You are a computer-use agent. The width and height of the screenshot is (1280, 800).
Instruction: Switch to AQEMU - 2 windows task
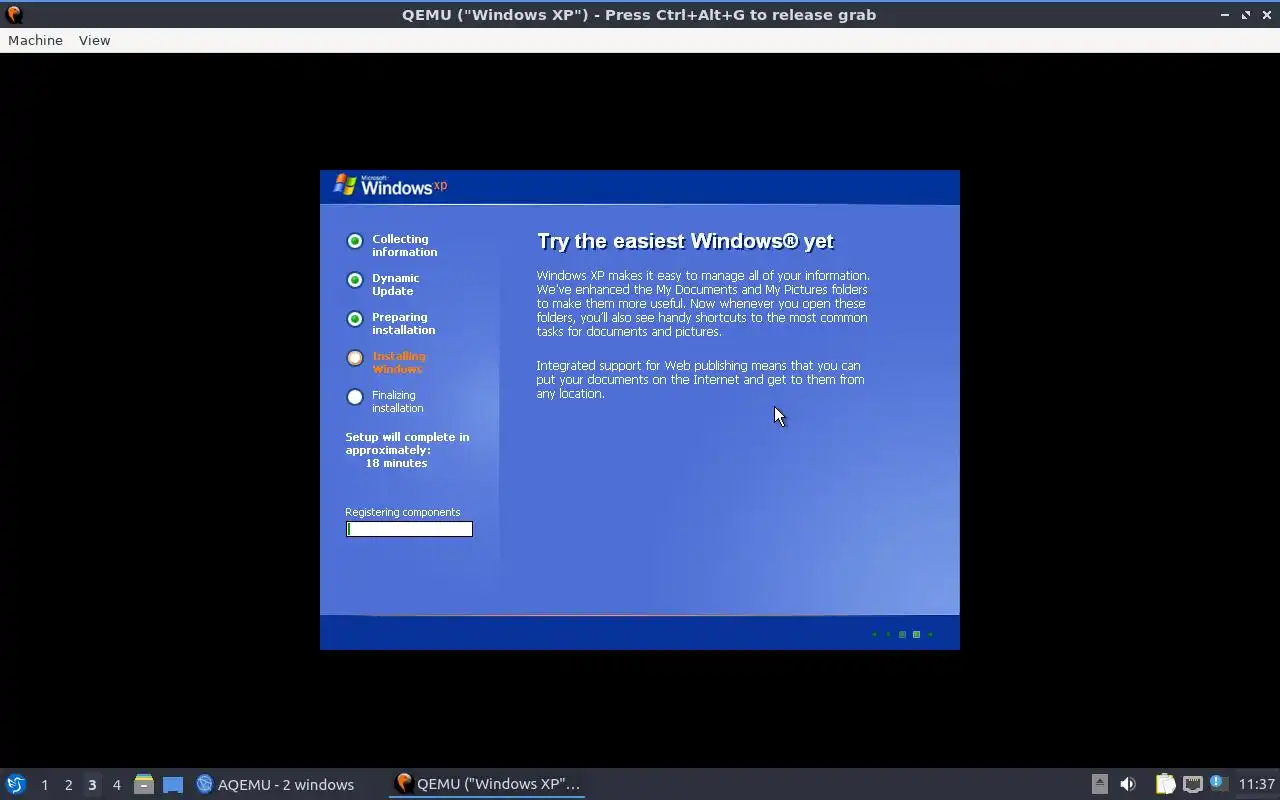(x=275, y=784)
